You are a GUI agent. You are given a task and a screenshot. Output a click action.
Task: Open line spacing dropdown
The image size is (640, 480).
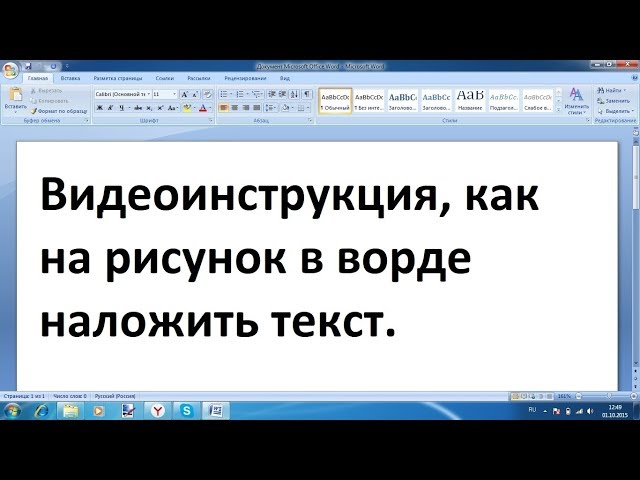271,108
